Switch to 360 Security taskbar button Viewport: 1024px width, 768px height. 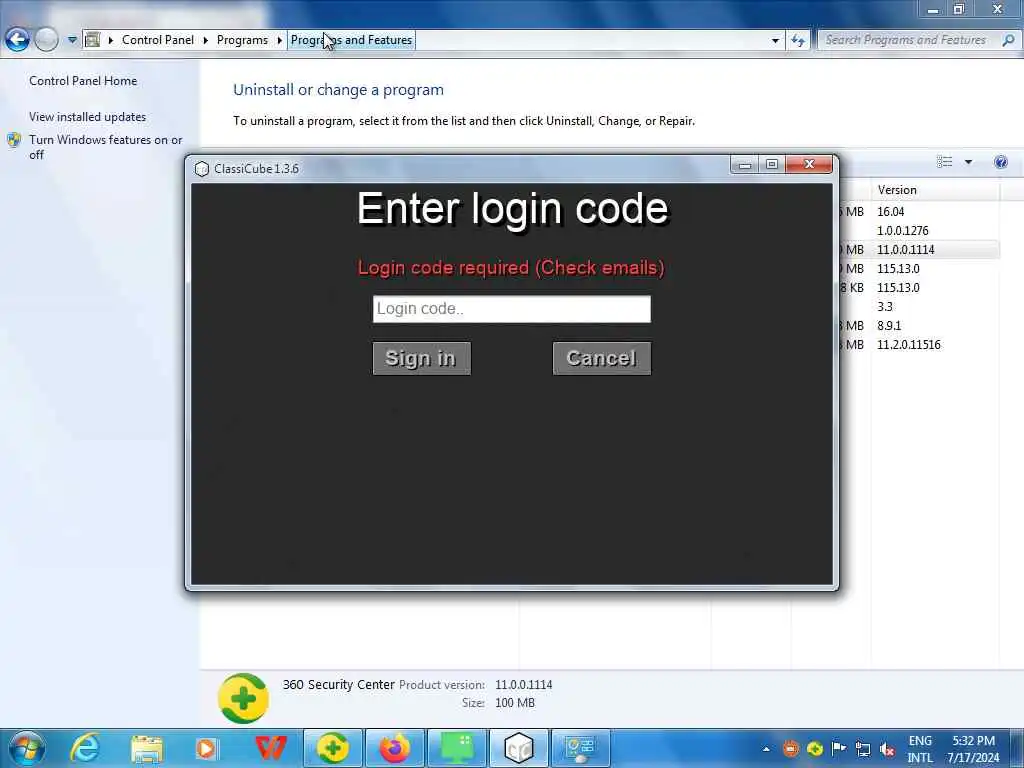(332, 748)
